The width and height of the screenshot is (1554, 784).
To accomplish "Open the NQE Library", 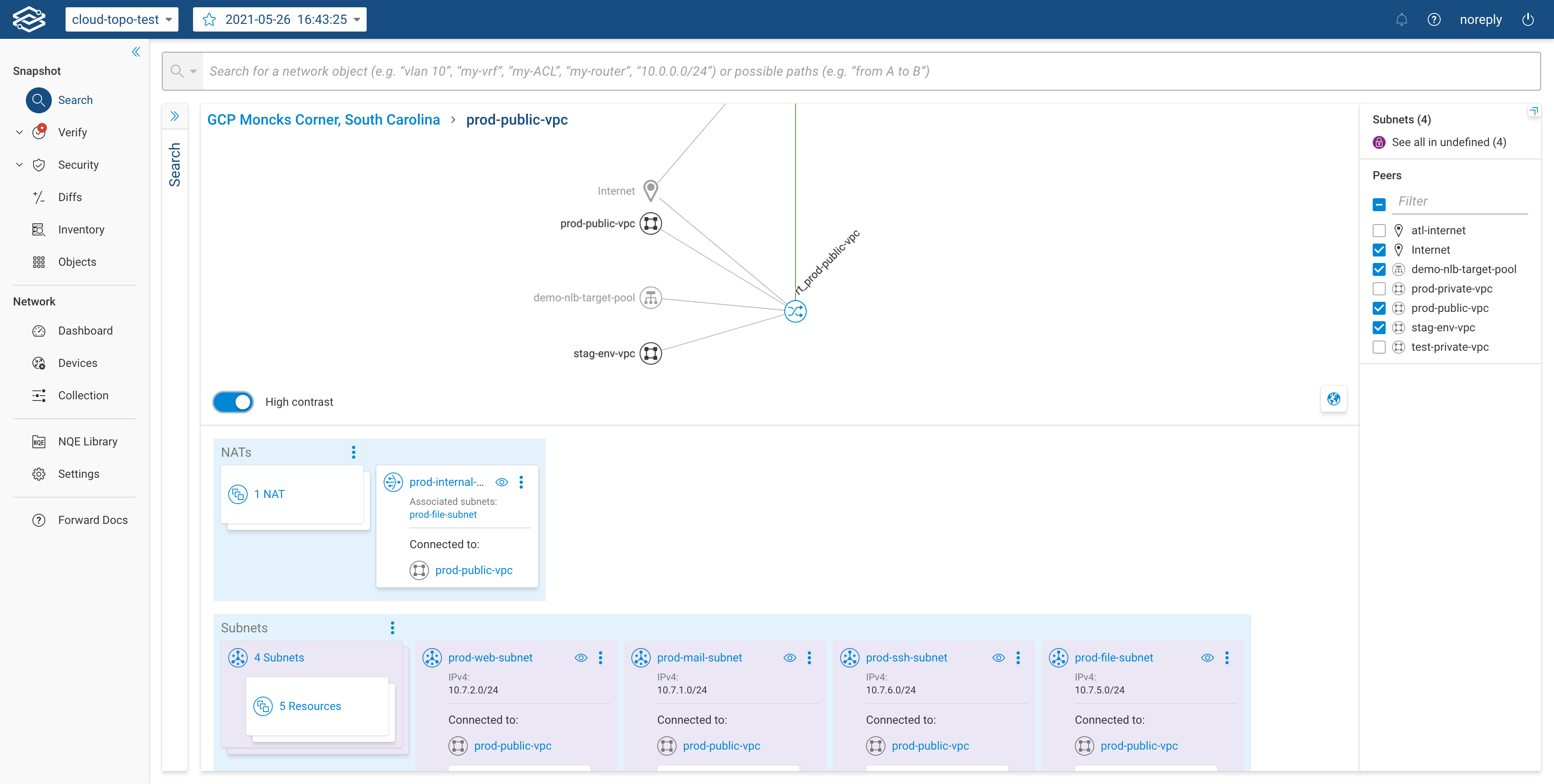I will pos(87,441).
